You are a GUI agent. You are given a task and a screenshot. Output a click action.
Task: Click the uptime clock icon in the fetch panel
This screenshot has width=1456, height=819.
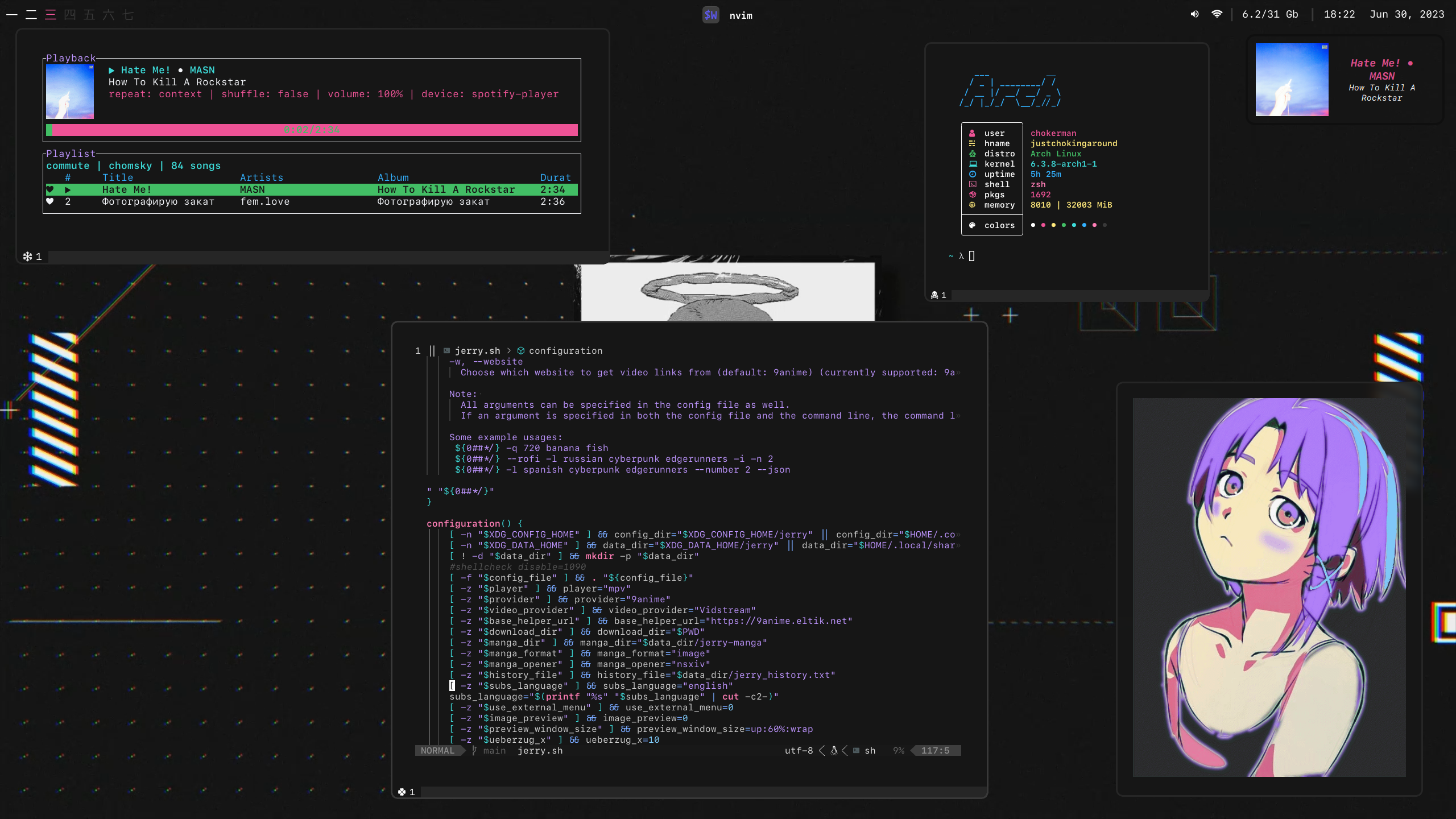coord(971,174)
